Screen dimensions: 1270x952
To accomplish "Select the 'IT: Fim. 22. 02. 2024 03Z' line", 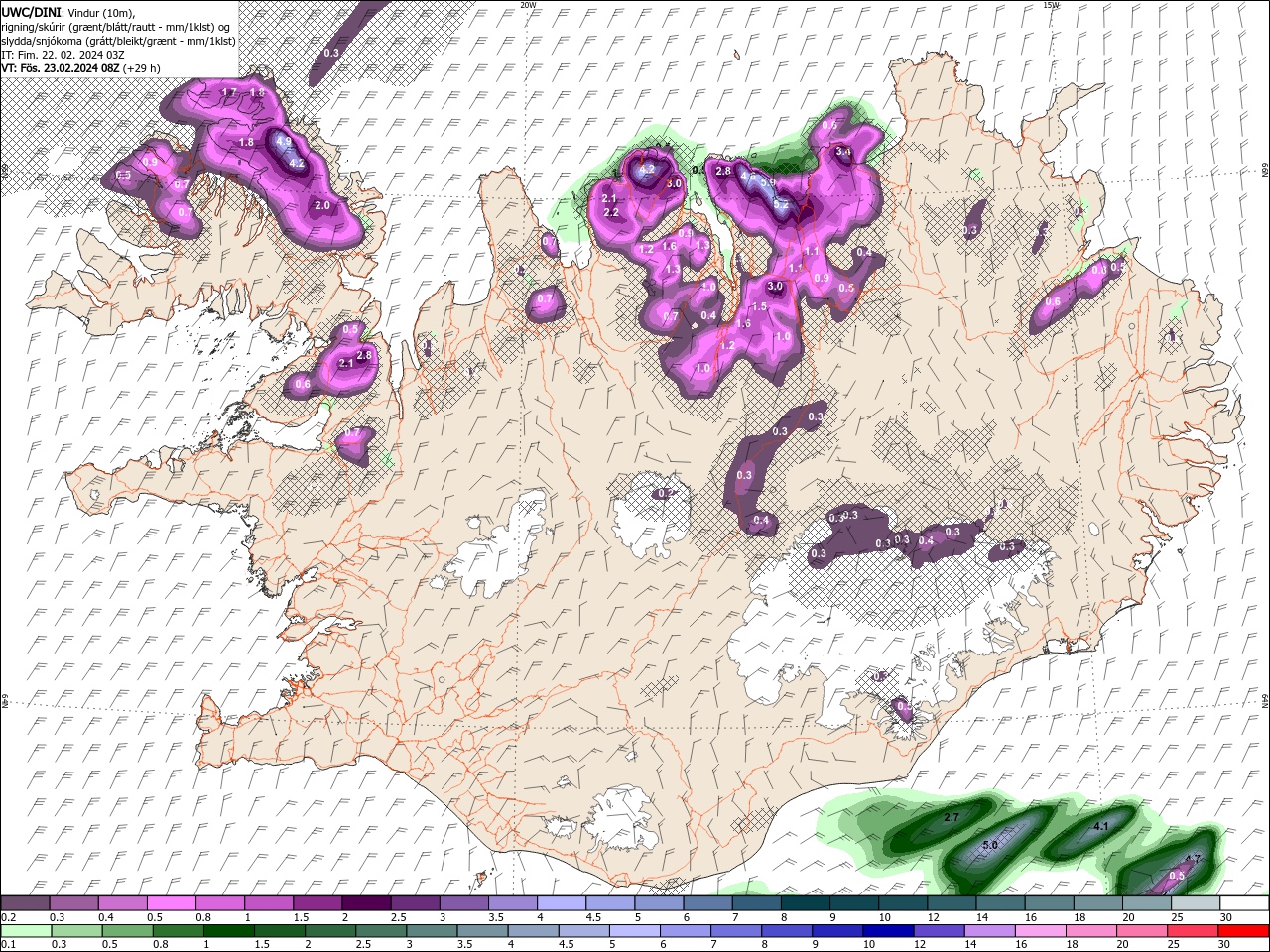I will click(x=63, y=55).
